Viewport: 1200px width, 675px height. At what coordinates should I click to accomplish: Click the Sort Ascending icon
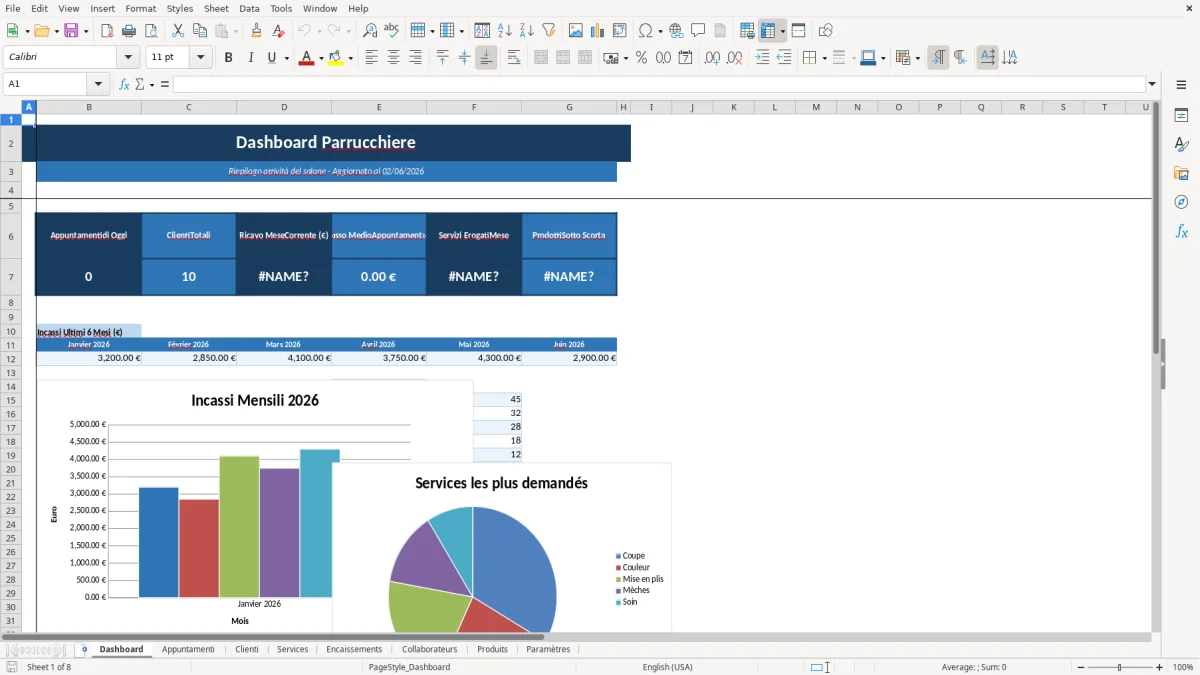[505, 31]
